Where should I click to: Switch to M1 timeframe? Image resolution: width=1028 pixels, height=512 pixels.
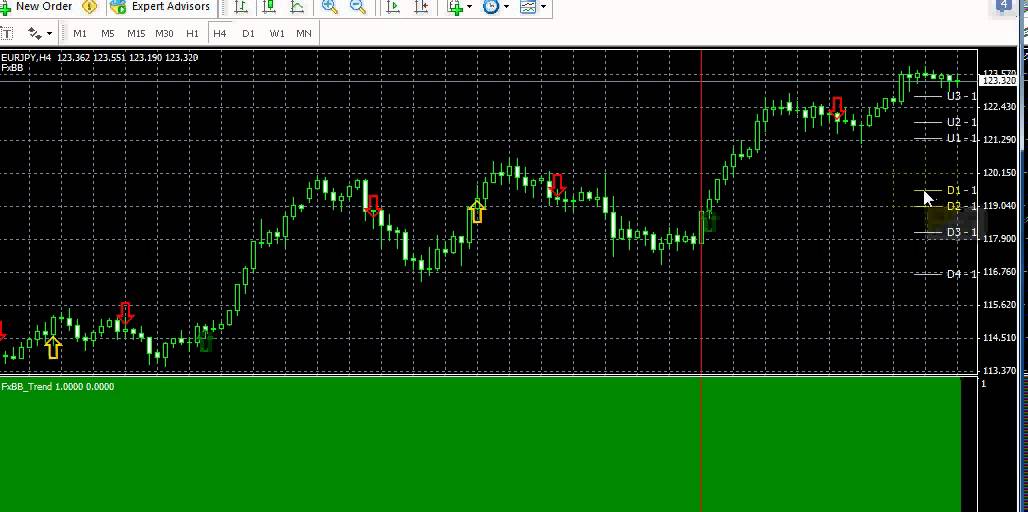coord(80,33)
